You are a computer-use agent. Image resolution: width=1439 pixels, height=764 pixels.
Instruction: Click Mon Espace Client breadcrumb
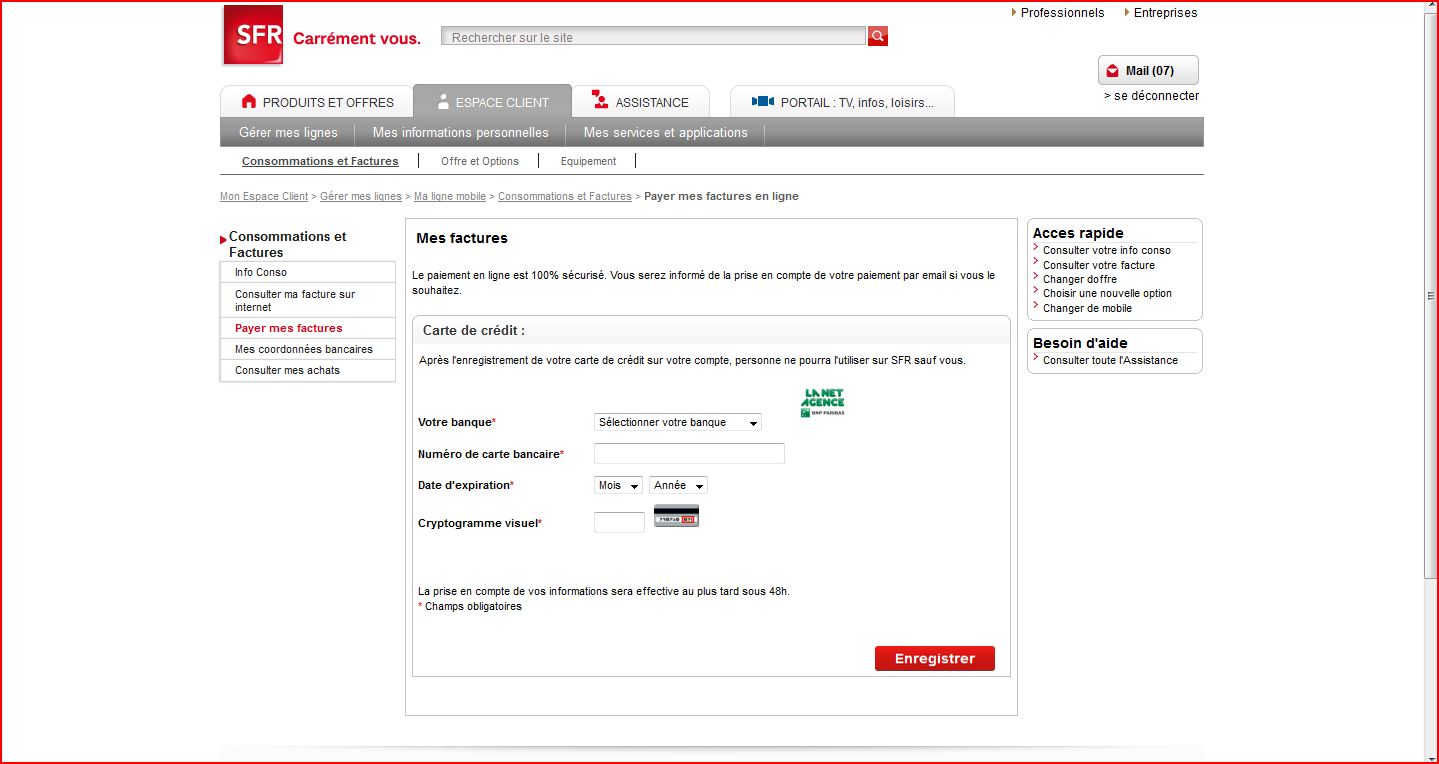coord(264,196)
